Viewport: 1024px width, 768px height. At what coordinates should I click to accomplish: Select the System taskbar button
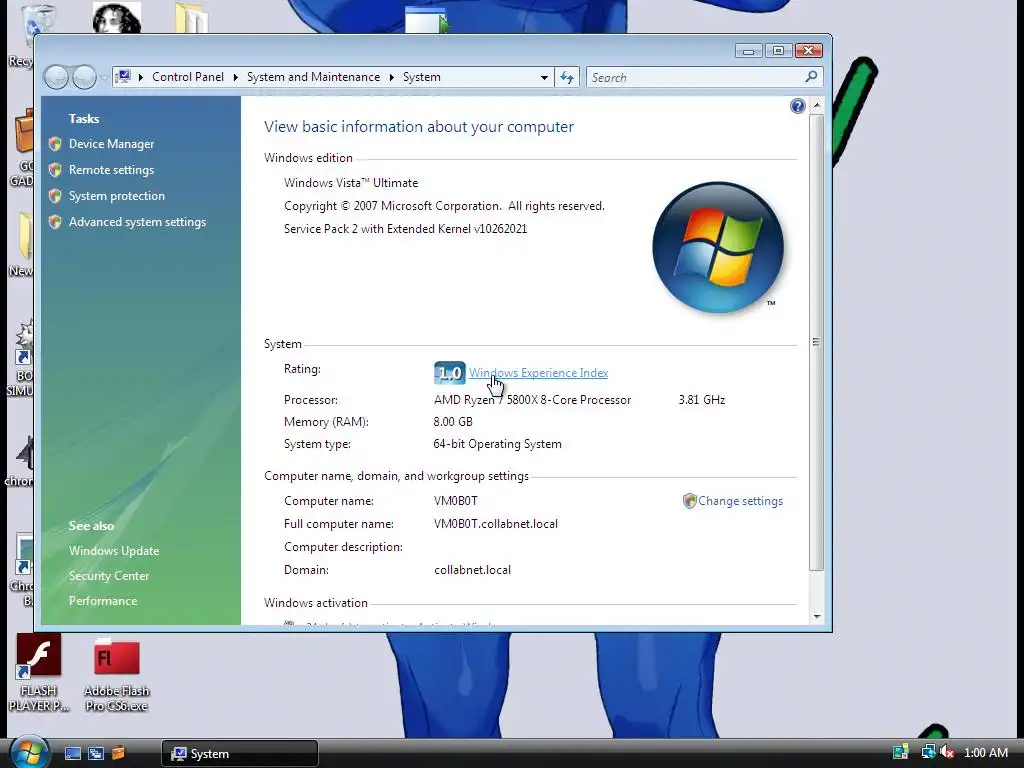(x=240, y=754)
